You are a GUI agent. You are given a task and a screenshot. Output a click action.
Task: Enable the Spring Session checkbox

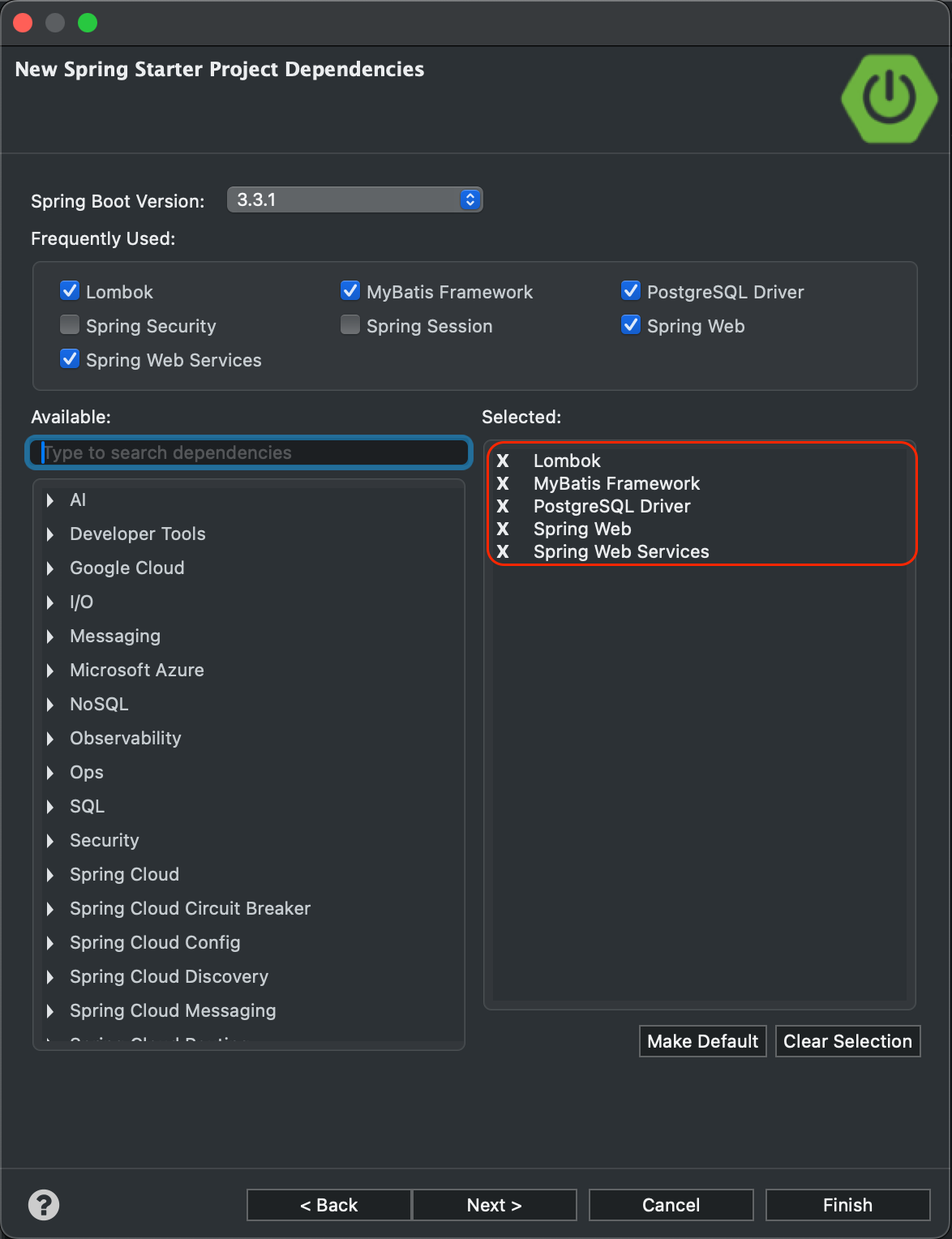pyautogui.click(x=350, y=324)
